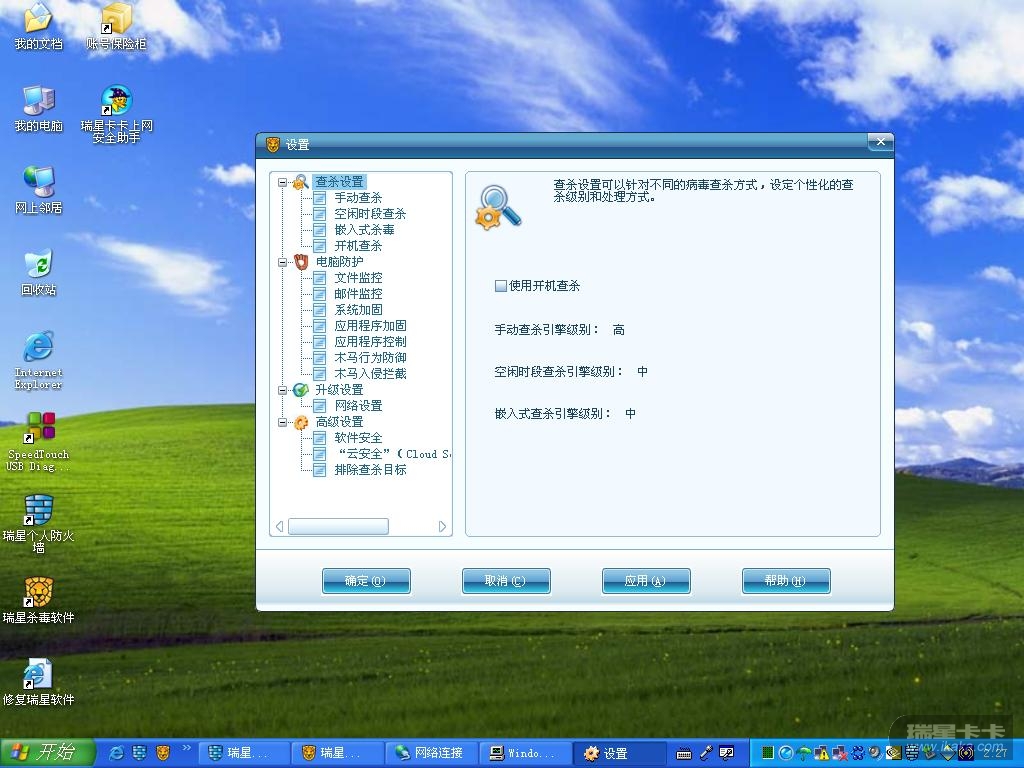Image resolution: width=1024 pixels, height=768 pixels.
Task: Select 空闲时段查杀 in settings tree
Action: [x=370, y=214]
